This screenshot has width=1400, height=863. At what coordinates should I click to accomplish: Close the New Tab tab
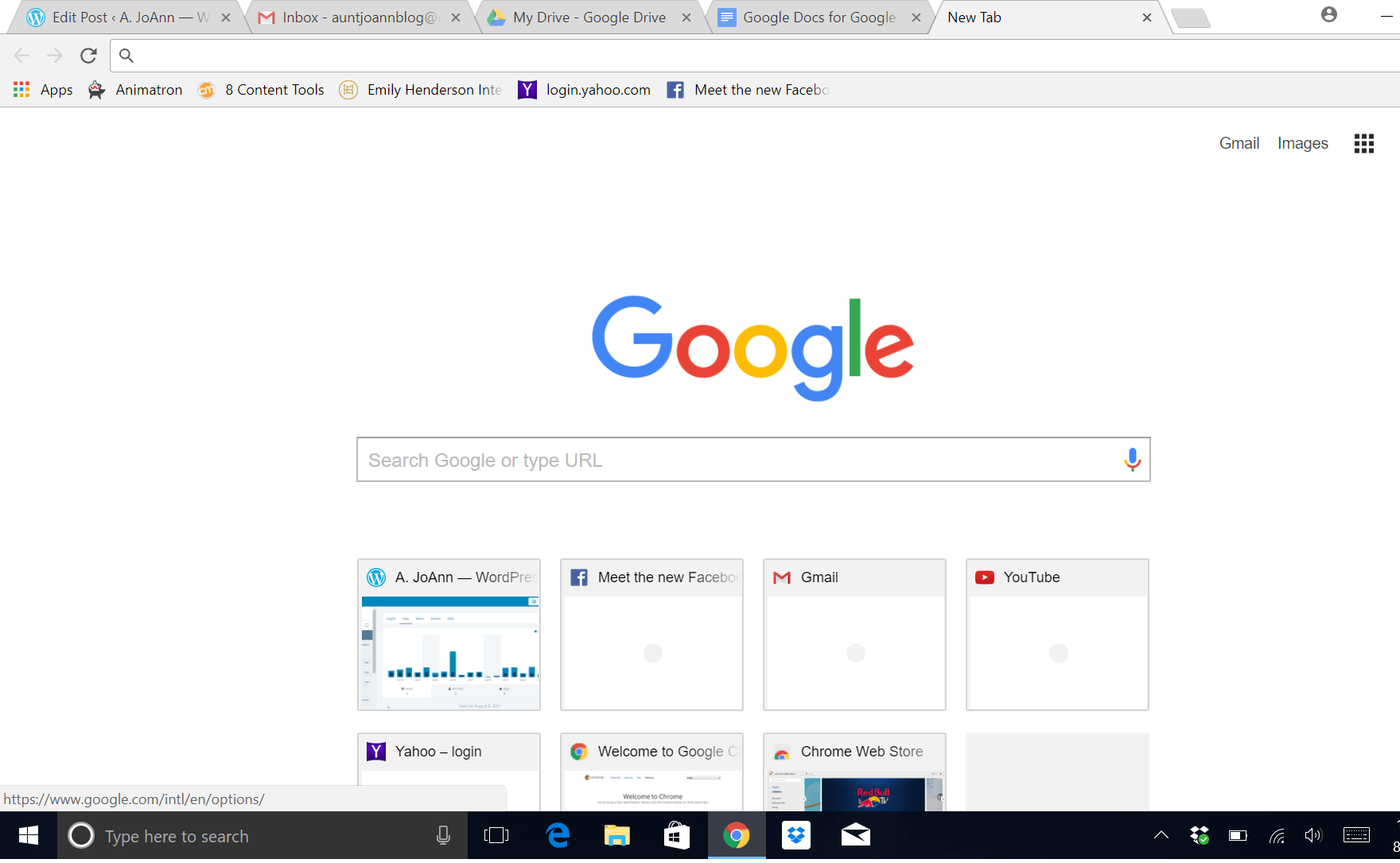[1147, 17]
